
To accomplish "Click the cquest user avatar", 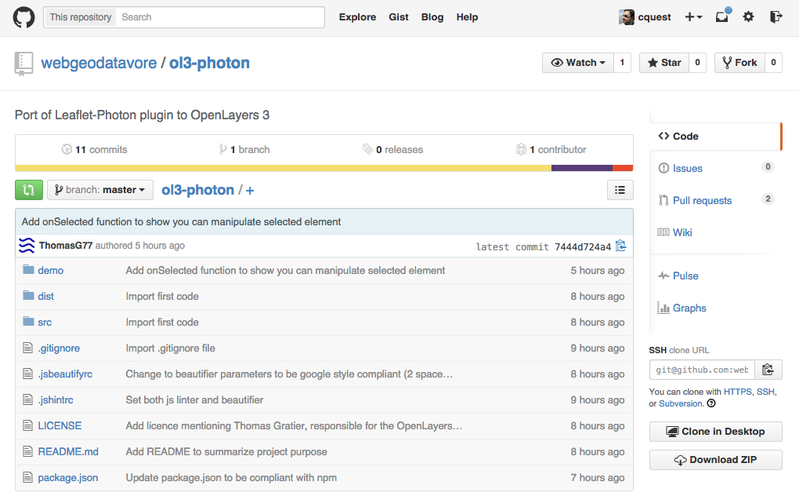I will [x=626, y=17].
